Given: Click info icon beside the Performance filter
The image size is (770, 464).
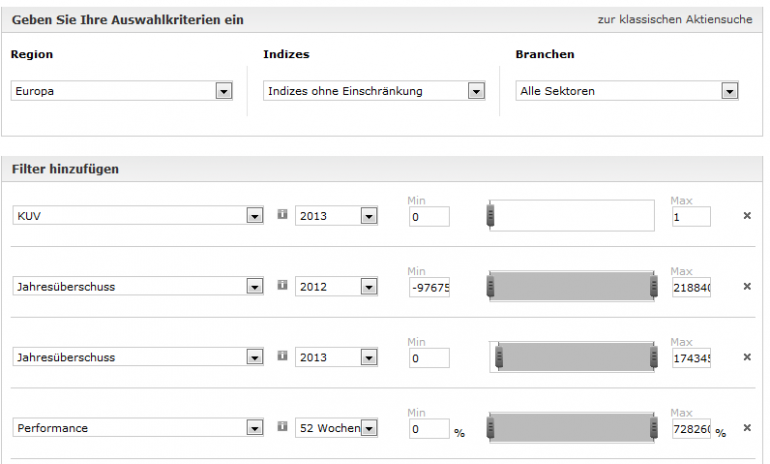Looking at the screenshot, I should pyautogui.click(x=282, y=427).
